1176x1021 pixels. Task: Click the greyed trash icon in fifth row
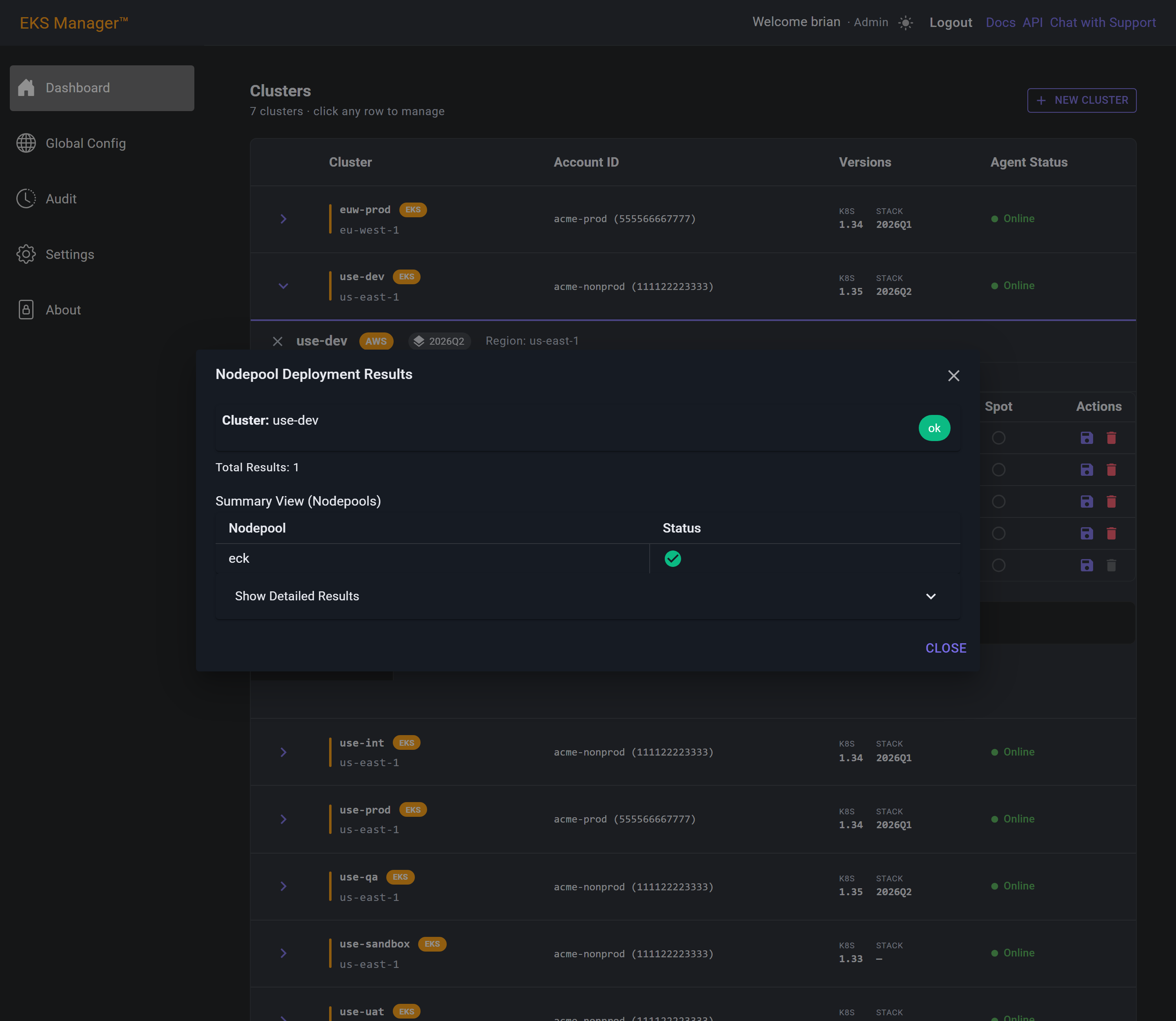coord(1111,565)
